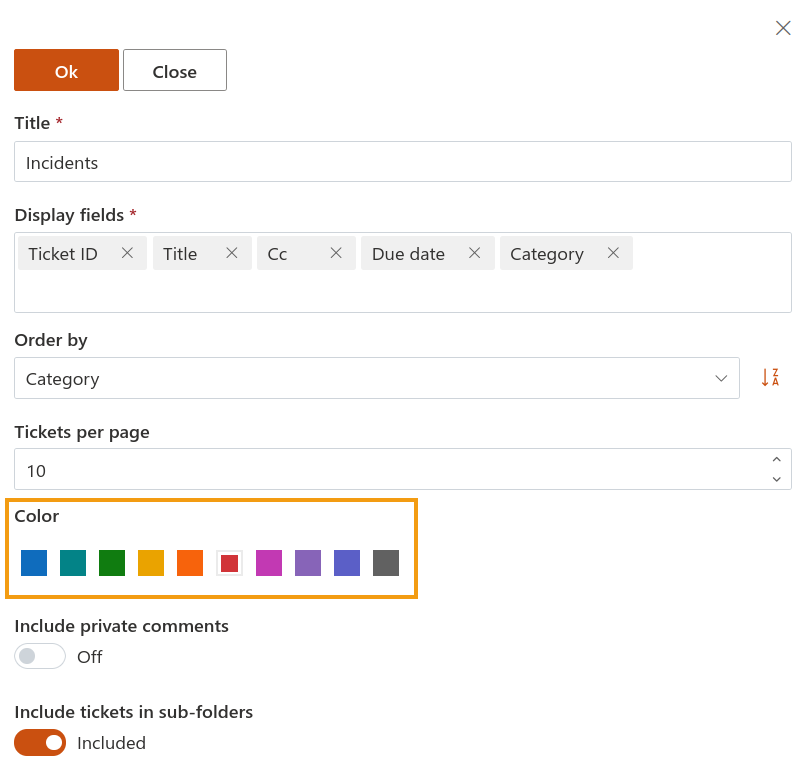Image resolution: width=811 pixels, height=779 pixels.
Task: Pick the indigo blue color swatch
Action: (x=347, y=563)
